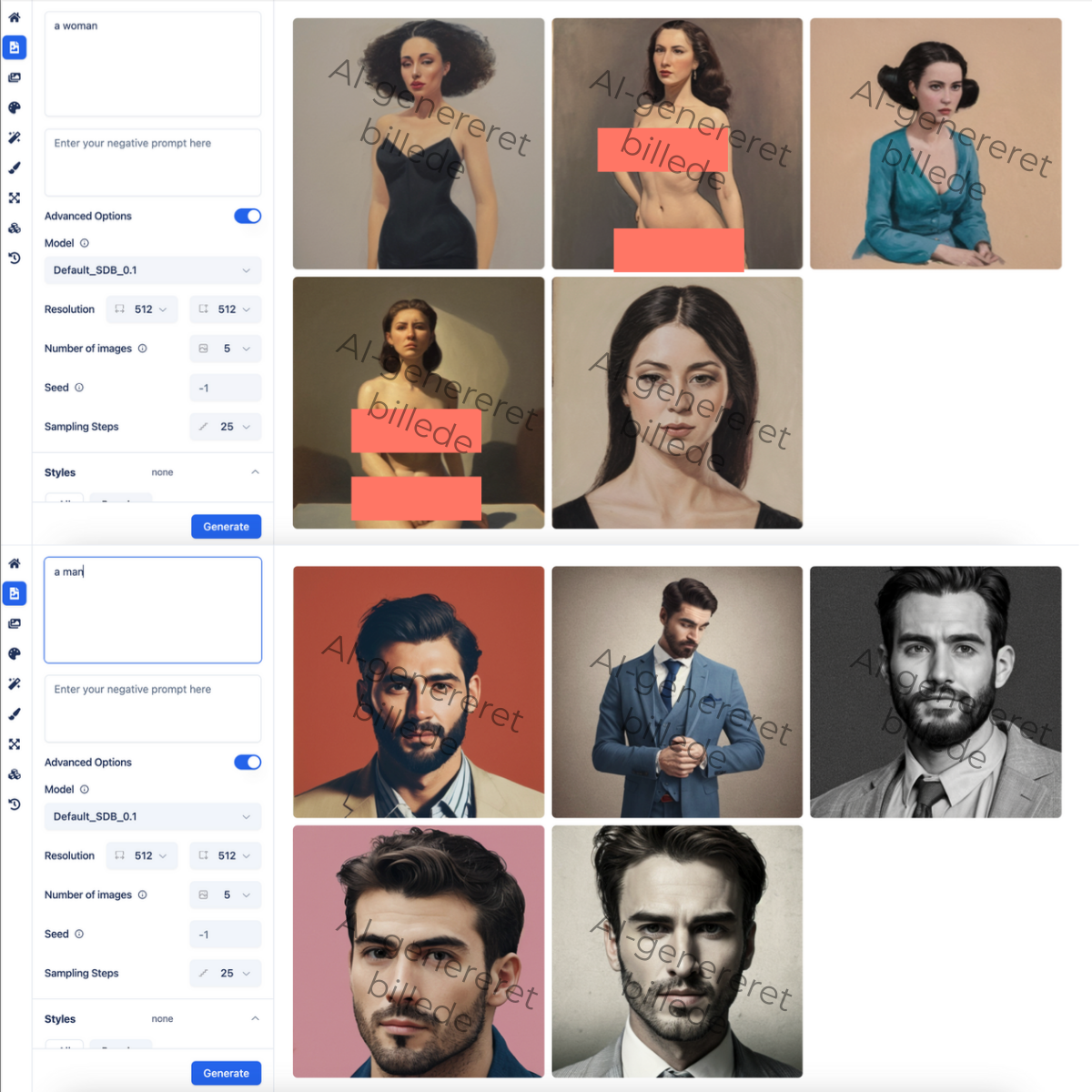
Task: Click the prompt field containing "a woman"
Action: [x=152, y=64]
